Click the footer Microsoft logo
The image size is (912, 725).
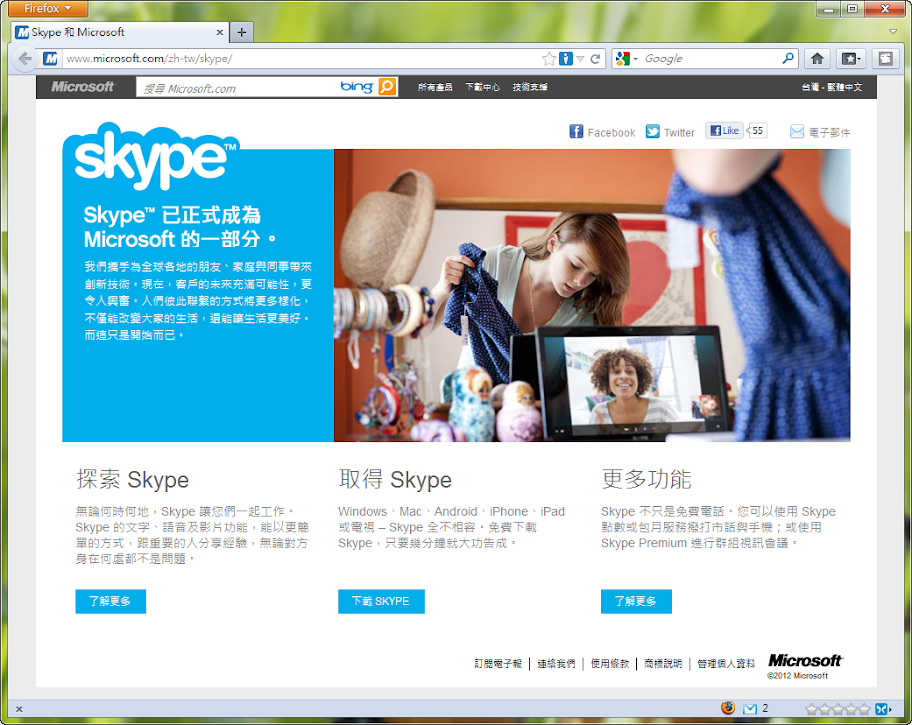point(805,660)
